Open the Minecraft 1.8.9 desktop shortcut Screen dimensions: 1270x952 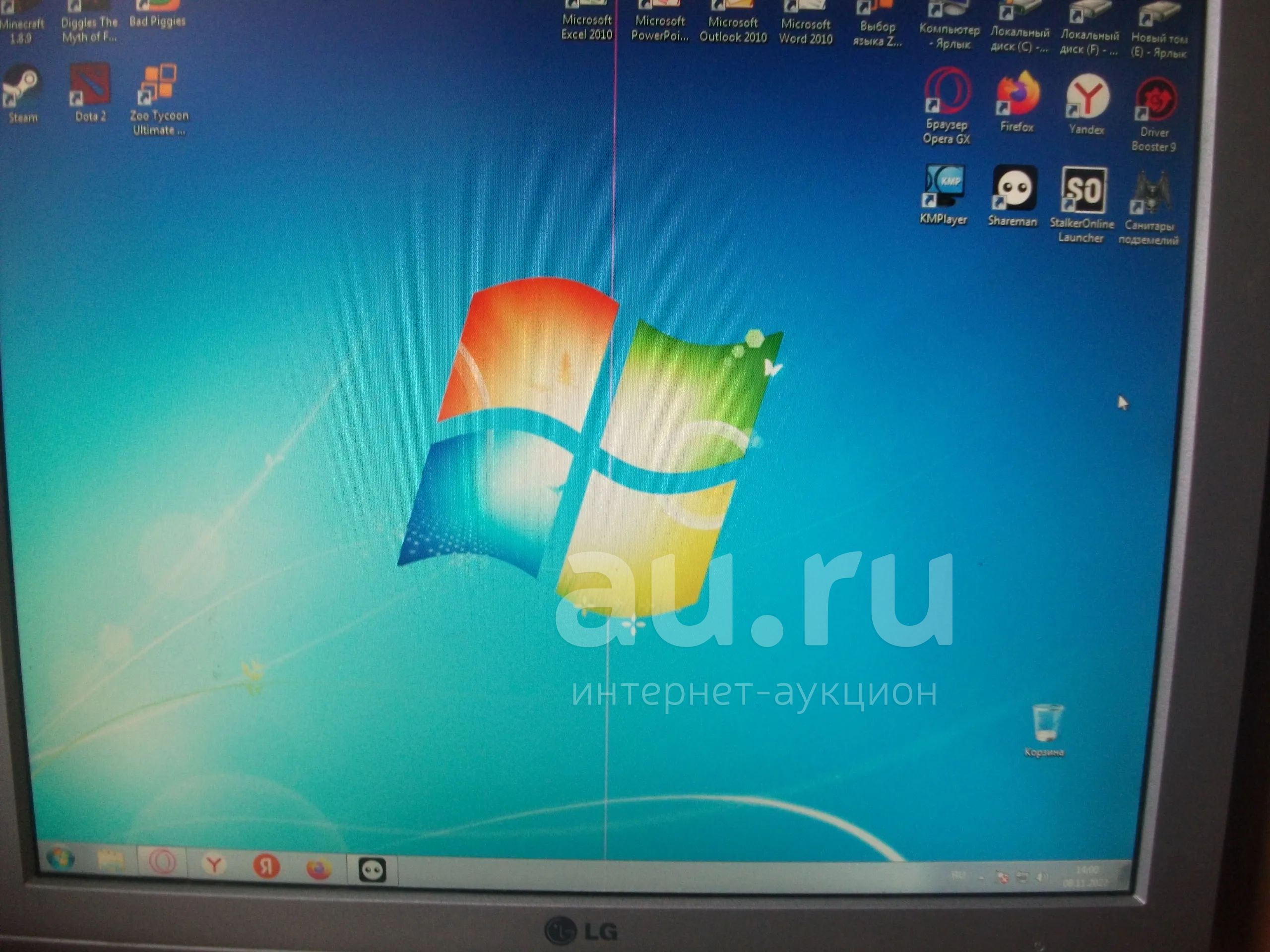tap(22, 23)
